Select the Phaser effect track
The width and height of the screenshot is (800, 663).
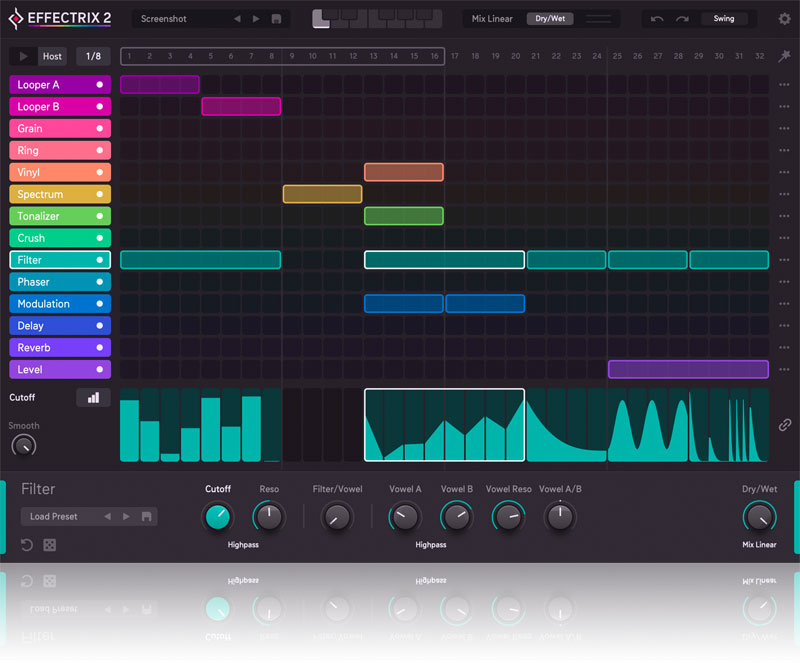click(x=50, y=282)
